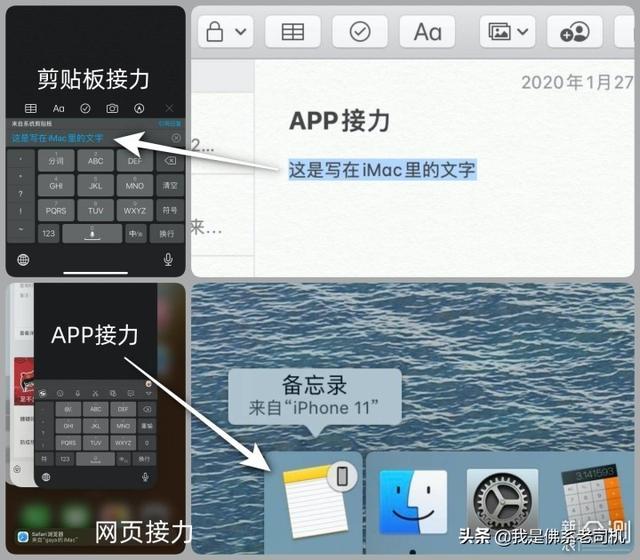Select the dark keyboard app card in switcher
Screen dimensions: 640x560
point(96,385)
